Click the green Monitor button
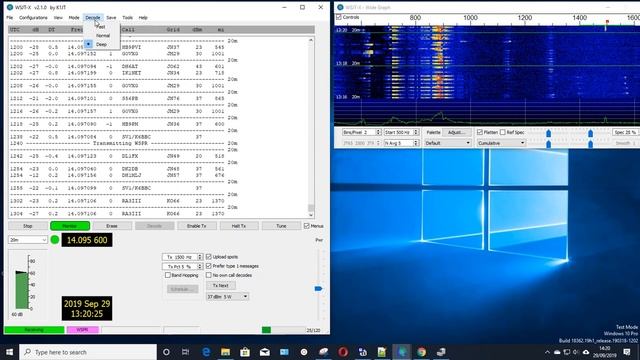The width and height of the screenshot is (640, 360). click(70, 226)
